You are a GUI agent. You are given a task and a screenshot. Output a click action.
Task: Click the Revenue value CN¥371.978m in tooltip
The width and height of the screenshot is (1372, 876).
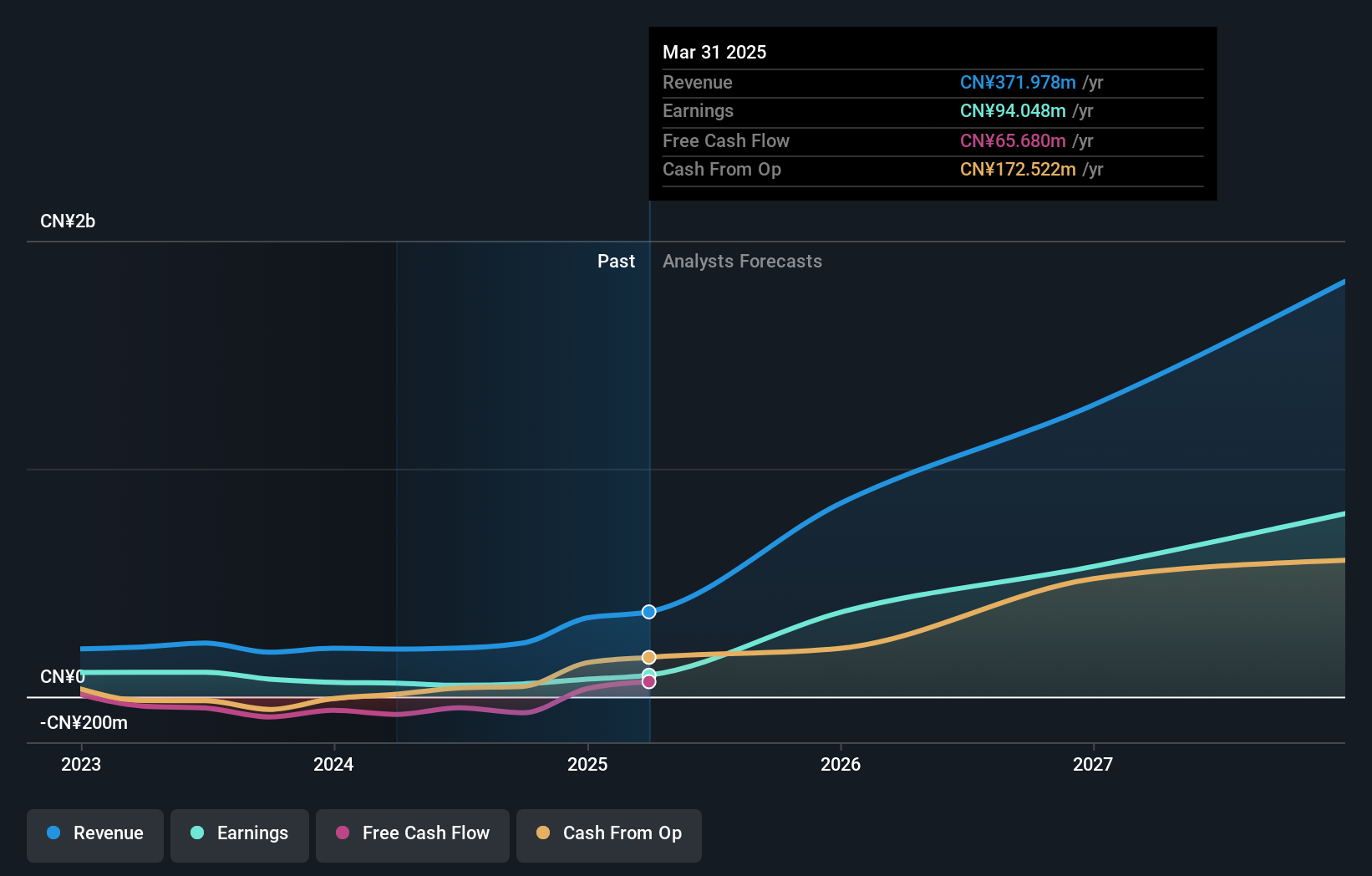tap(1018, 83)
